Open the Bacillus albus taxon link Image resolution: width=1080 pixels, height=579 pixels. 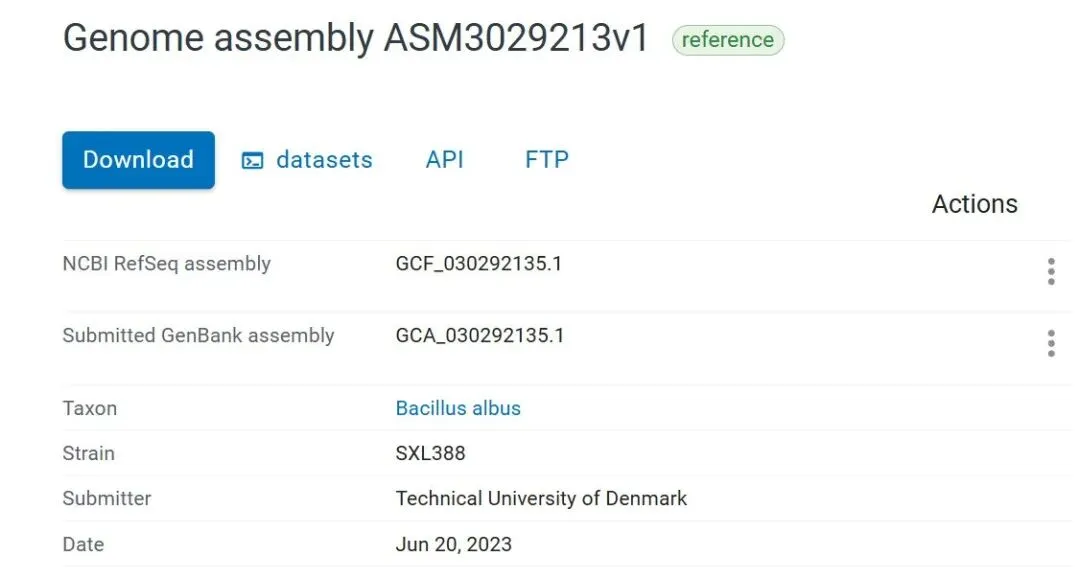458,408
